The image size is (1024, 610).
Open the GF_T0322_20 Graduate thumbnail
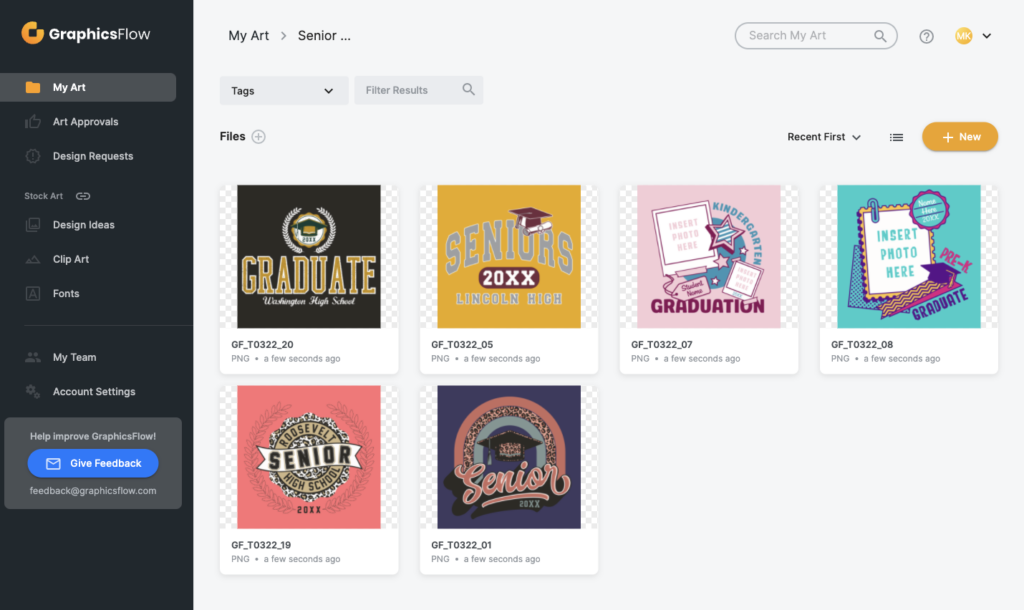coord(309,256)
